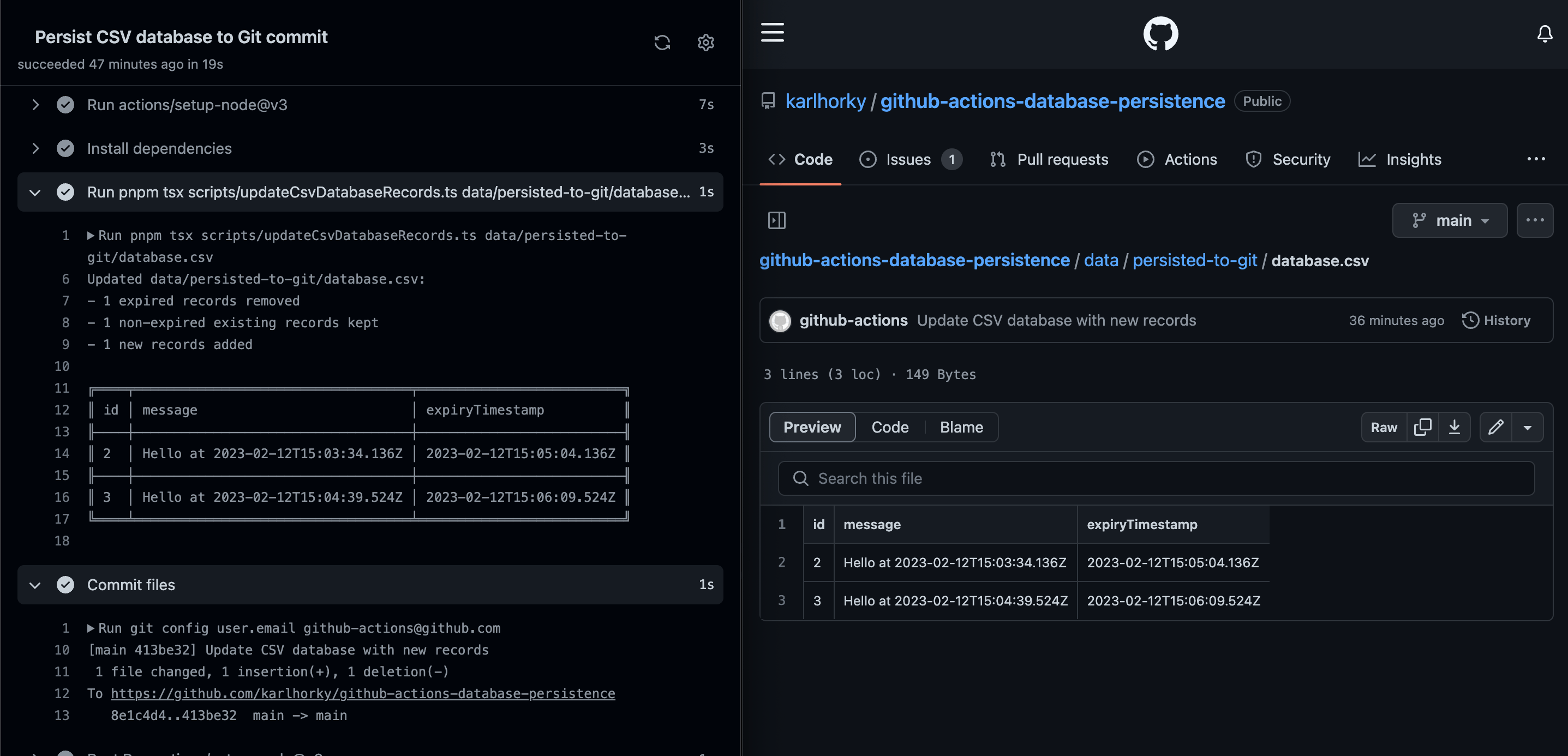Click log line '1 new records added'
The height and width of the screenshot is (756, 1568).
coord(170,345)
